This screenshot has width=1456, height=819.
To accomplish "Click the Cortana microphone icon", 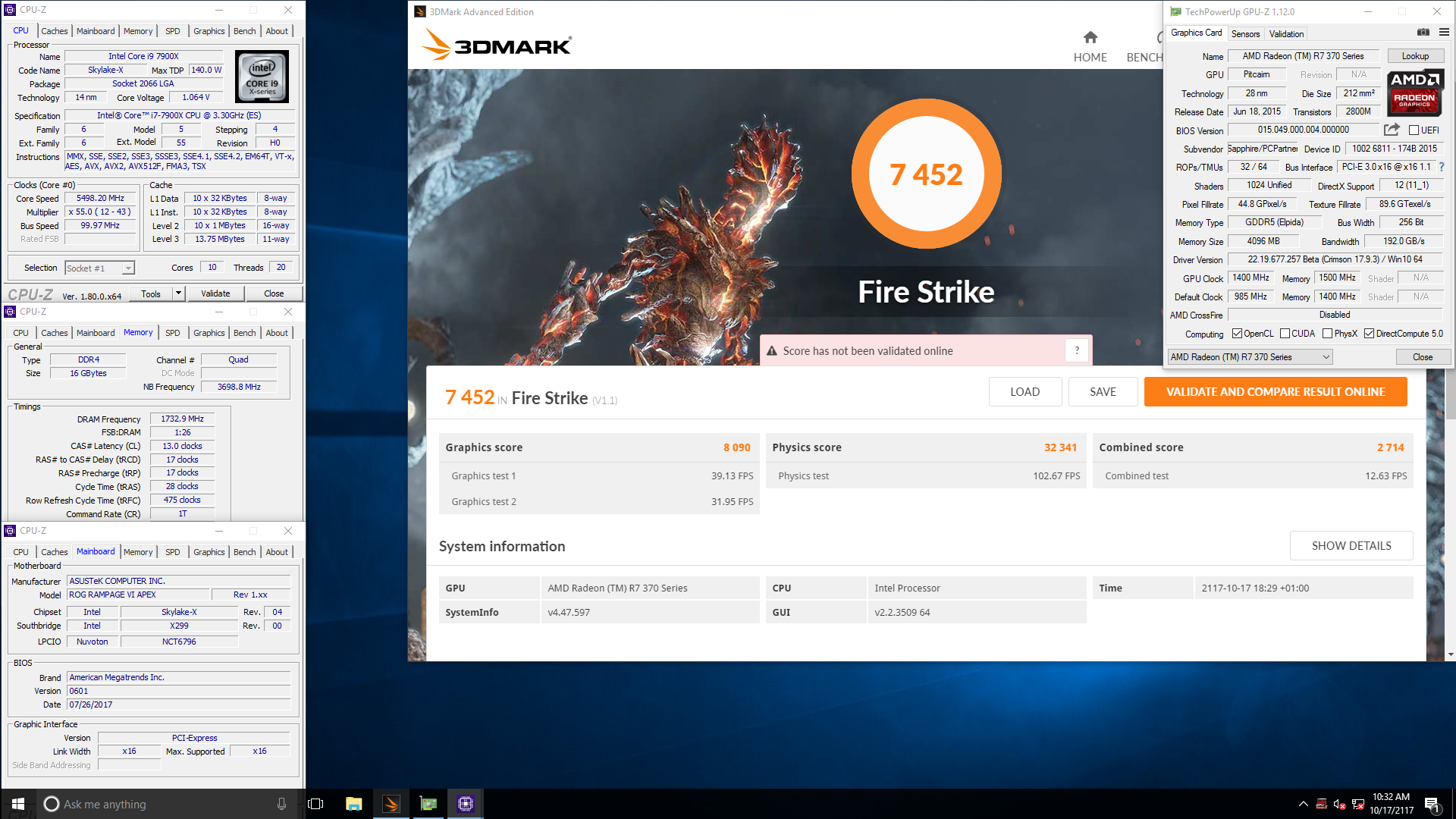I will pyautogui.click(x=281, y=804).
